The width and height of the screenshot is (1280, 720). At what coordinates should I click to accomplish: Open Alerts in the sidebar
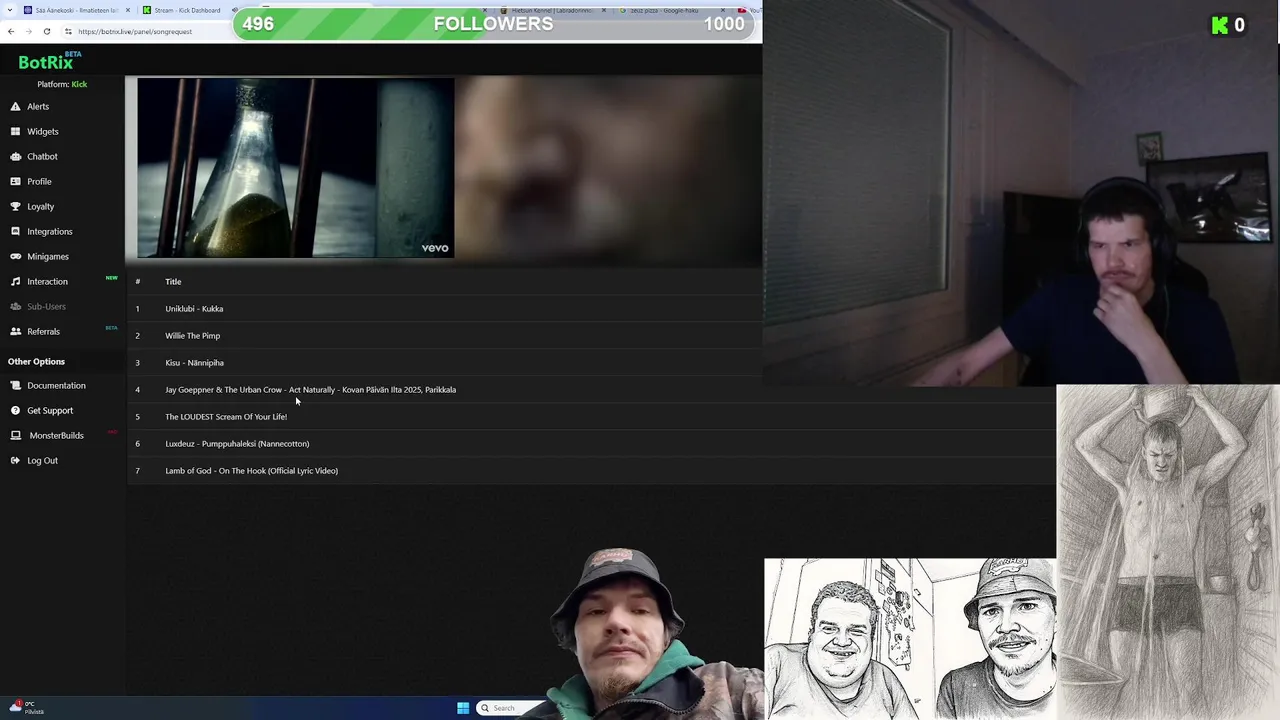[x=38, y=106]
